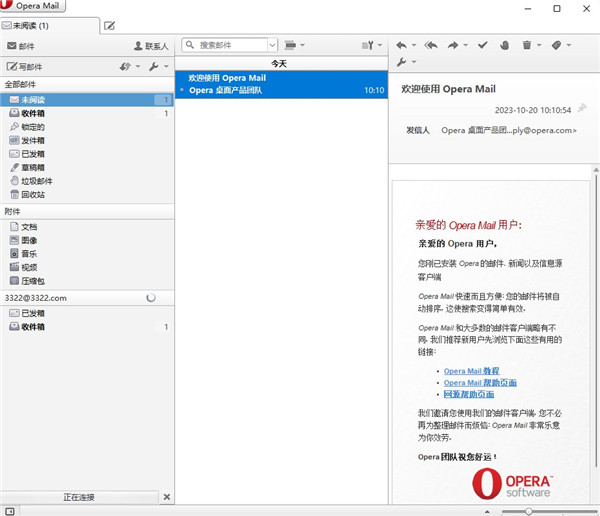Mark message as read with checkmark icon
The width and height of the screenshot is (600, 516).
pyautogui.click(x=482, y=45)
